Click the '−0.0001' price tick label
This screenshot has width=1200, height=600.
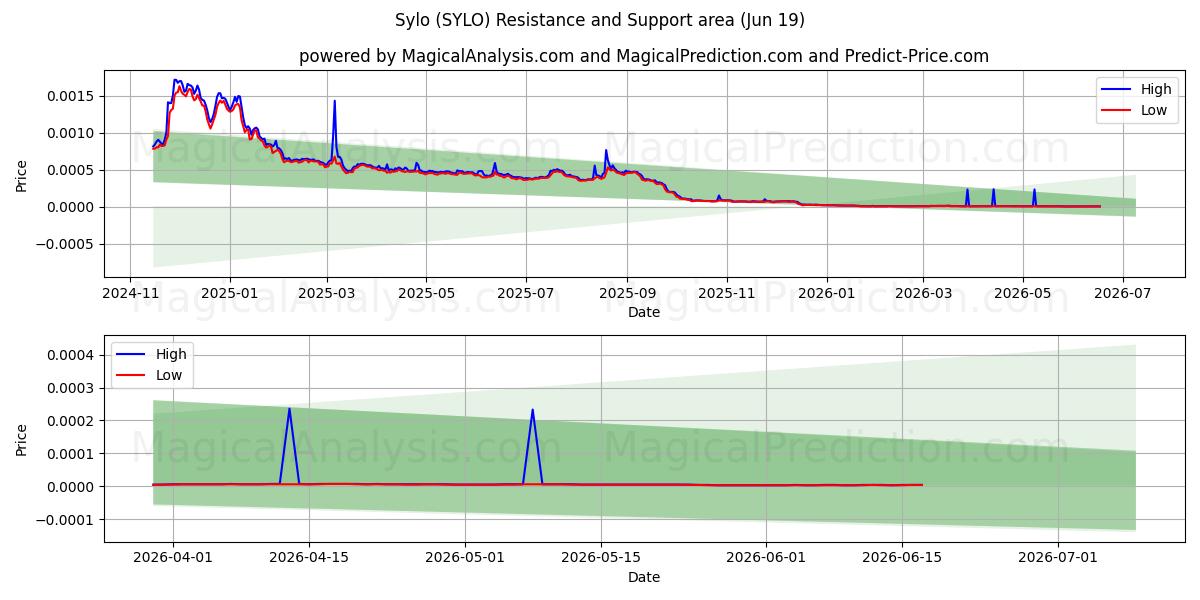pos(67,520)
